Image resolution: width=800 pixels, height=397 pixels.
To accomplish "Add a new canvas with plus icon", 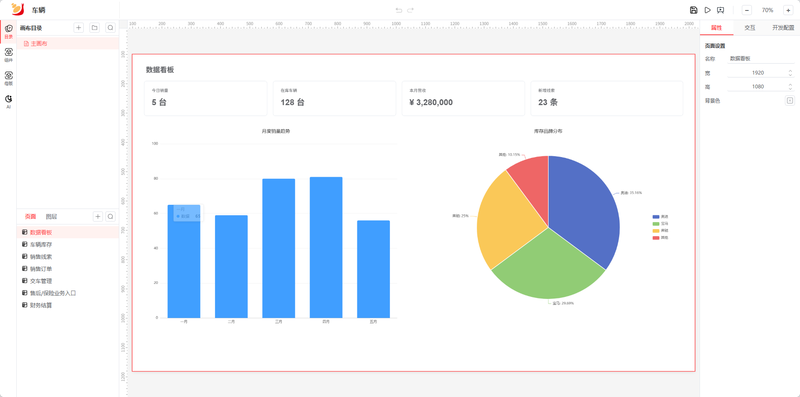I will pyautogui.click(x=79, y=28).
